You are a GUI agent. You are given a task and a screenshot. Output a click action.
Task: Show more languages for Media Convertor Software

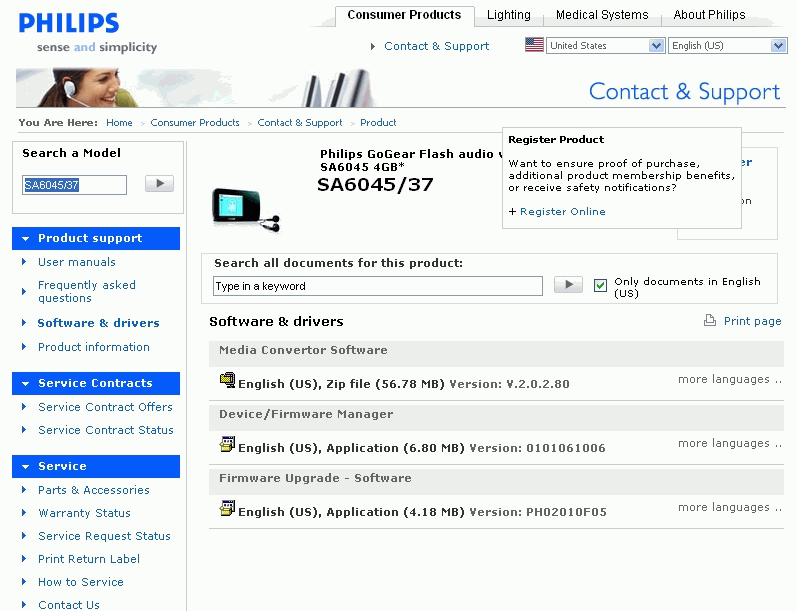point(729,379)
